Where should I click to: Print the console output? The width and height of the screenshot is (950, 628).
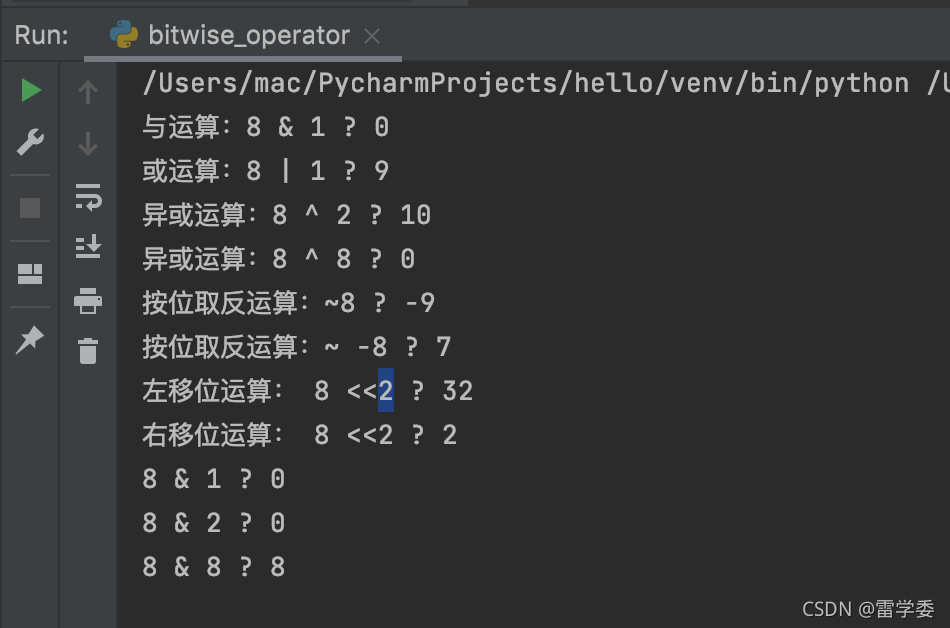pos(88,300)
